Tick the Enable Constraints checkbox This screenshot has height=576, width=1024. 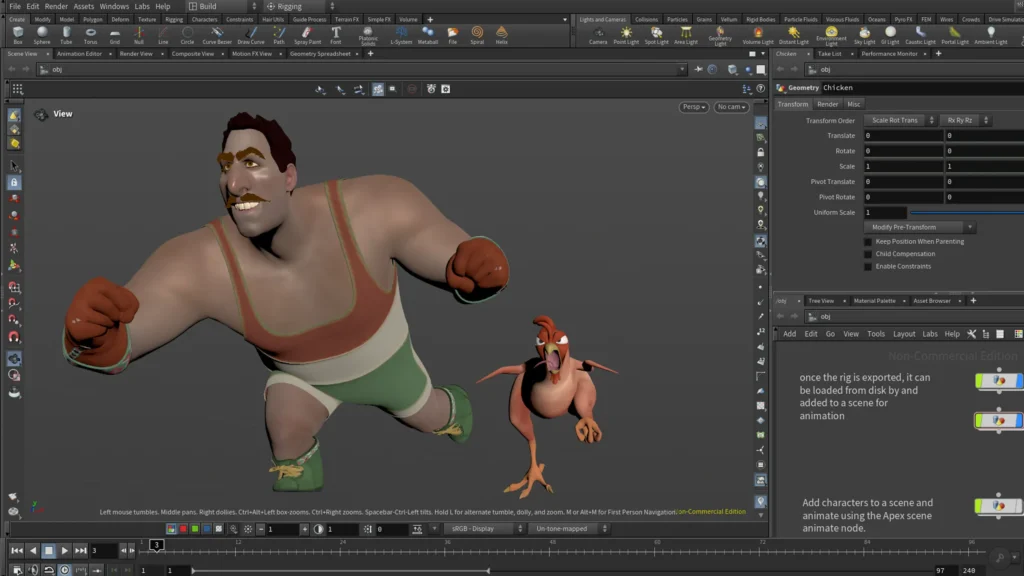[868, 266]
